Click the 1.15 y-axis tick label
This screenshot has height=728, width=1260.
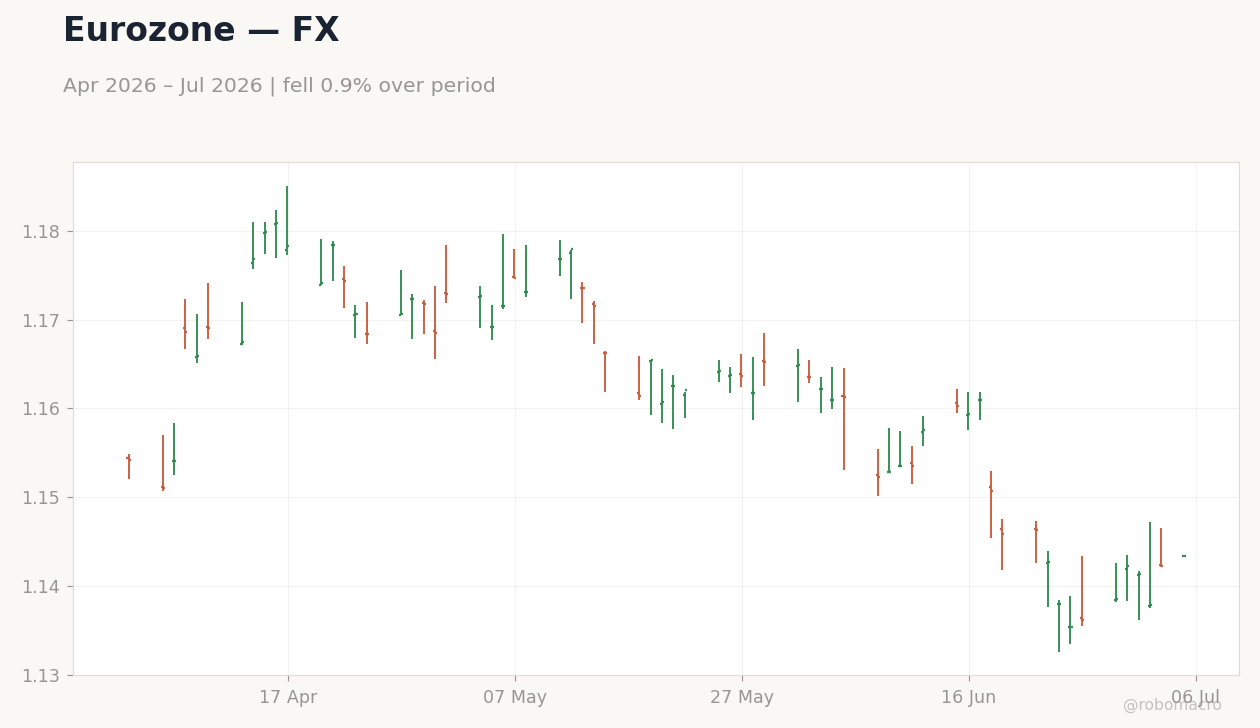41,498
